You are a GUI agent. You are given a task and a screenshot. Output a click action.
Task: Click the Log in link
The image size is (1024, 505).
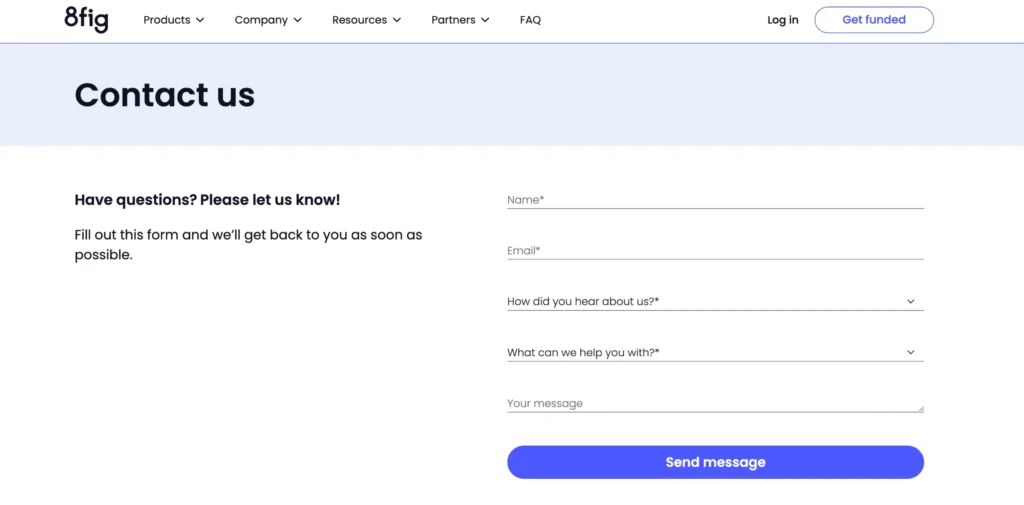783,20
